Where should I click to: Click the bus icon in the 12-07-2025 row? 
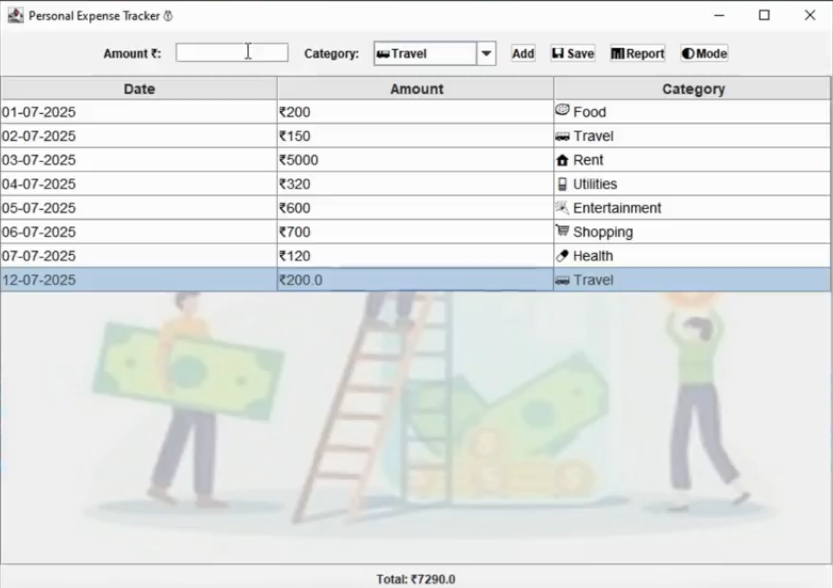[562, 280]
